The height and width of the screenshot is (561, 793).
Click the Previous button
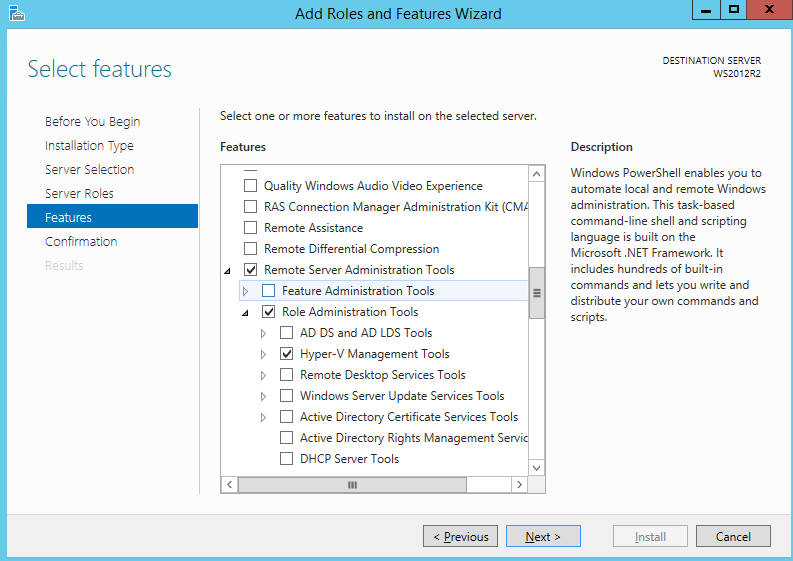(x=460, y=536)
